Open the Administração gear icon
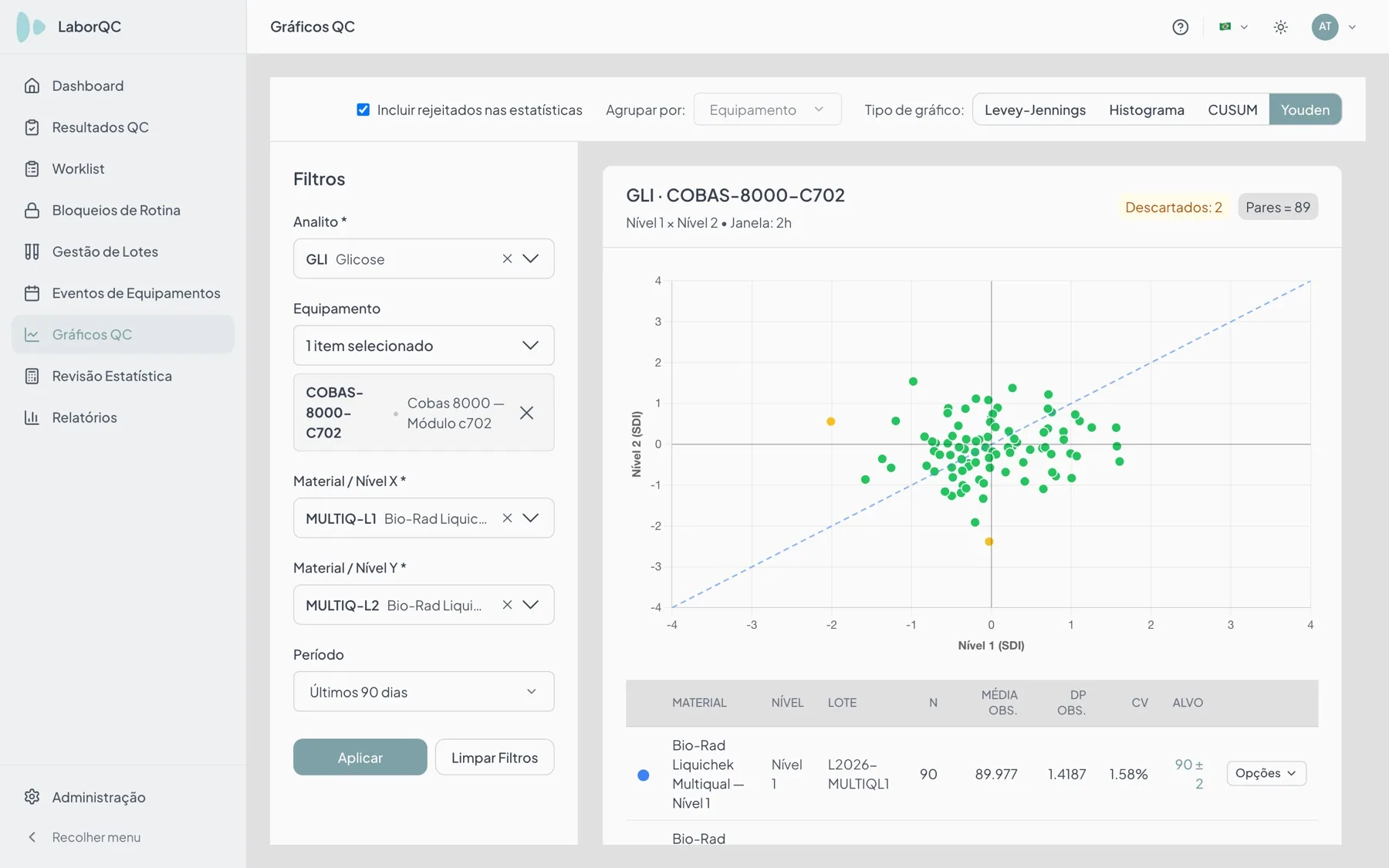 coord(32,797)
